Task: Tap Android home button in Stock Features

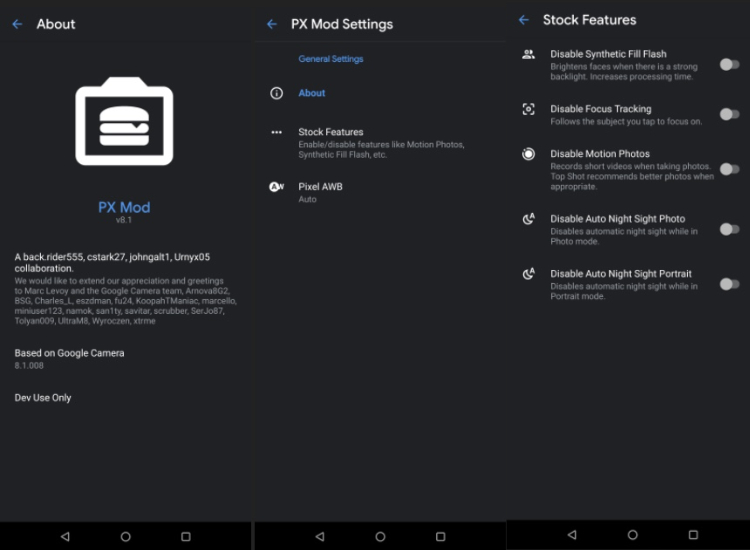Action: pos(632,535)
